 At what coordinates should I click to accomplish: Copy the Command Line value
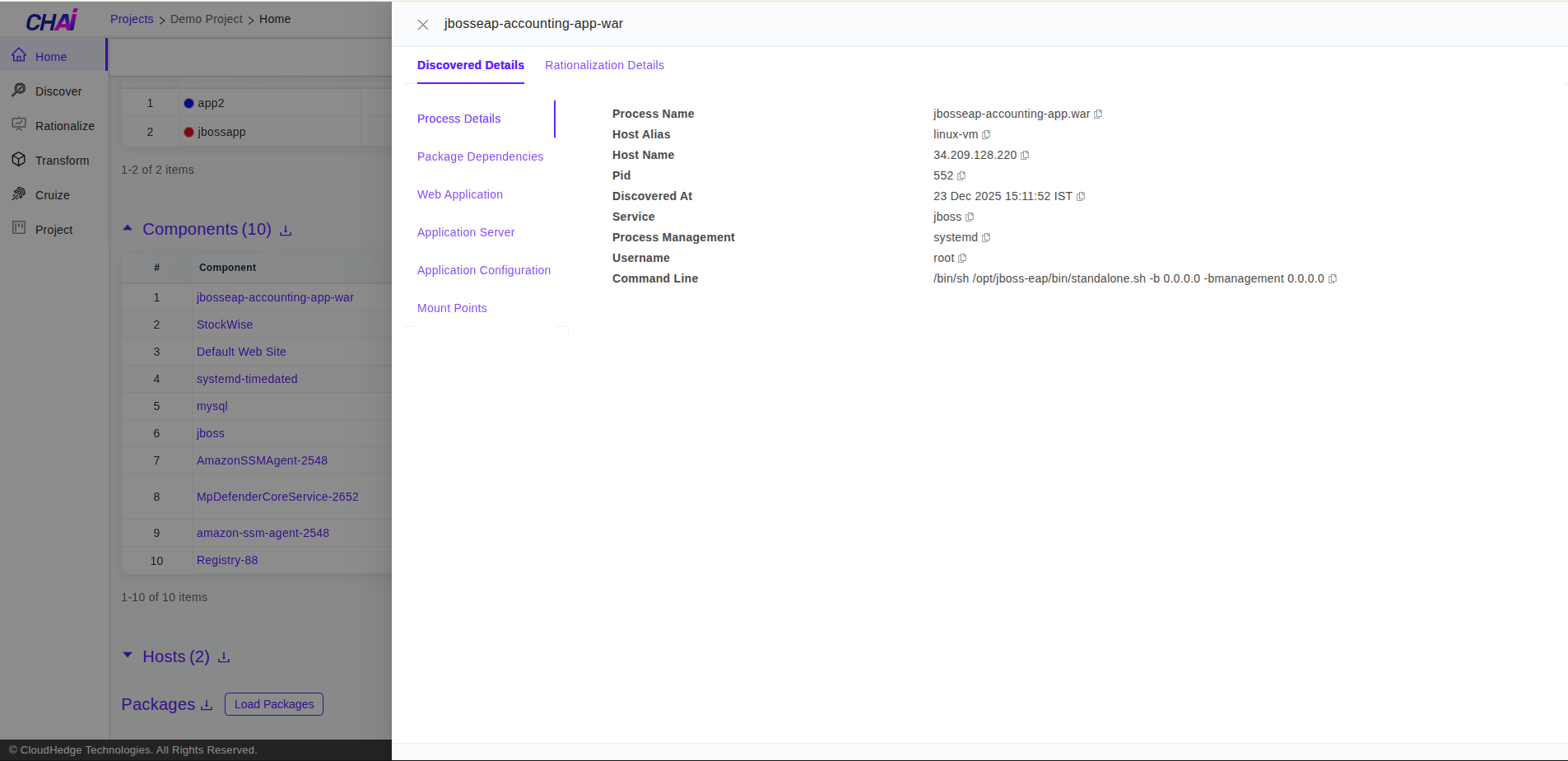[x=1333, y=279]
